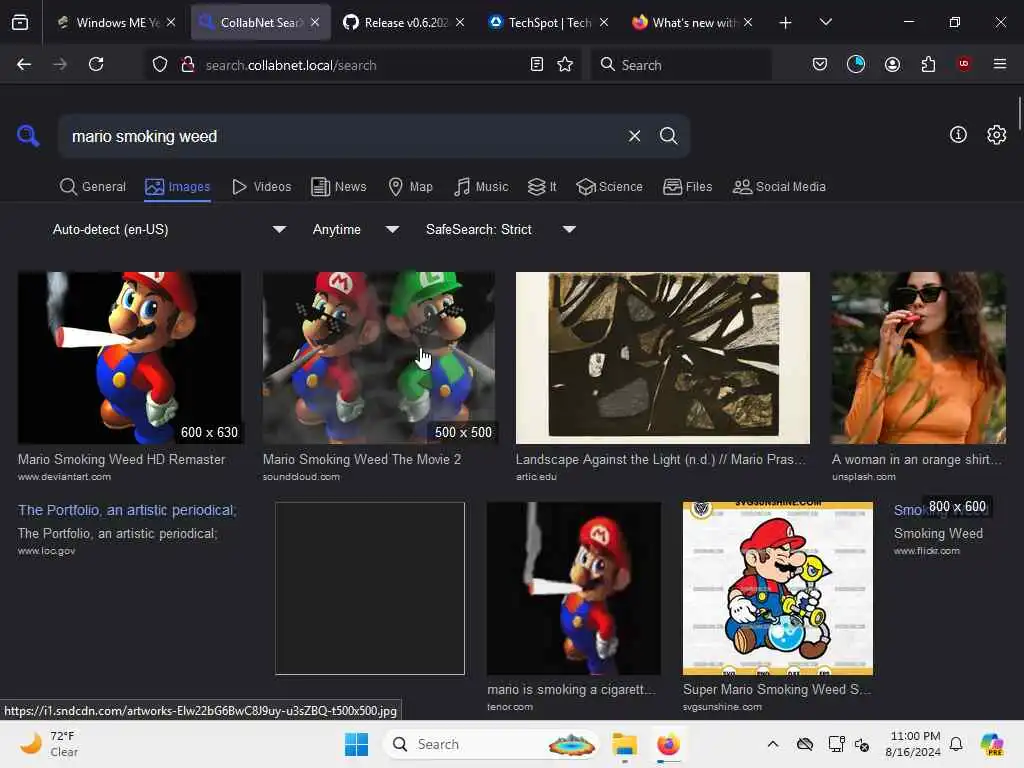1024x768 pixels.
Task: Open the tenor.com Mario cigarette thumbnail
Action: tap(573, 588)
